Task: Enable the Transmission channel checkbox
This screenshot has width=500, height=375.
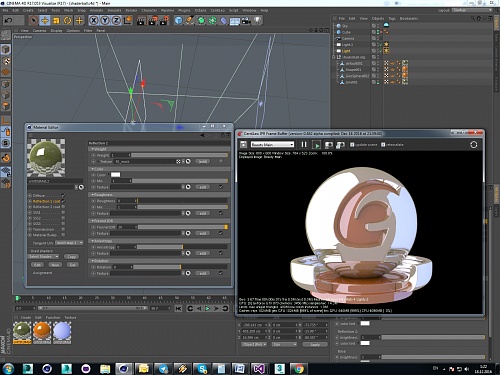Action: [63, 229]
